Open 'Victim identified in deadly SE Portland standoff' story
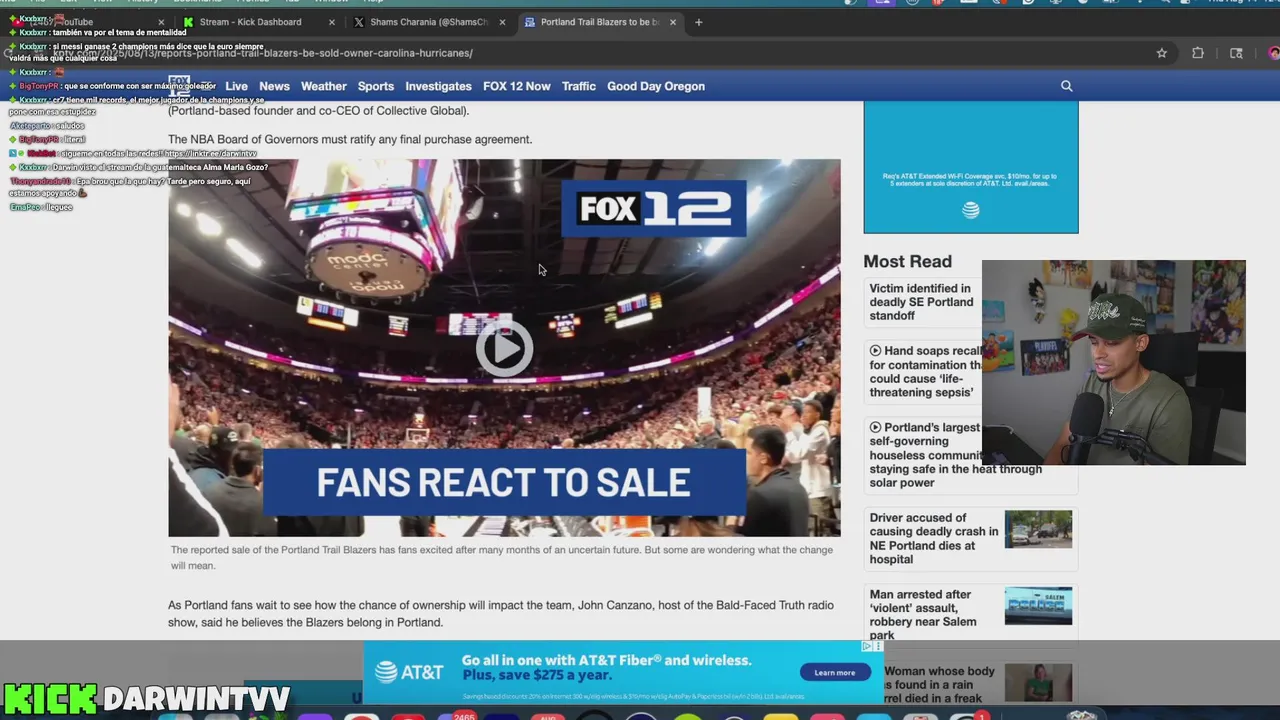This screenshot has width=1280, height=720. pyautogui.click(x=921, y=302)
